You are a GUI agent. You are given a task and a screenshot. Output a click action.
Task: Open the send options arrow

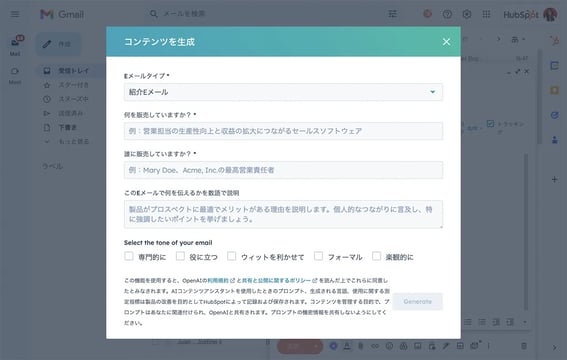317,346
